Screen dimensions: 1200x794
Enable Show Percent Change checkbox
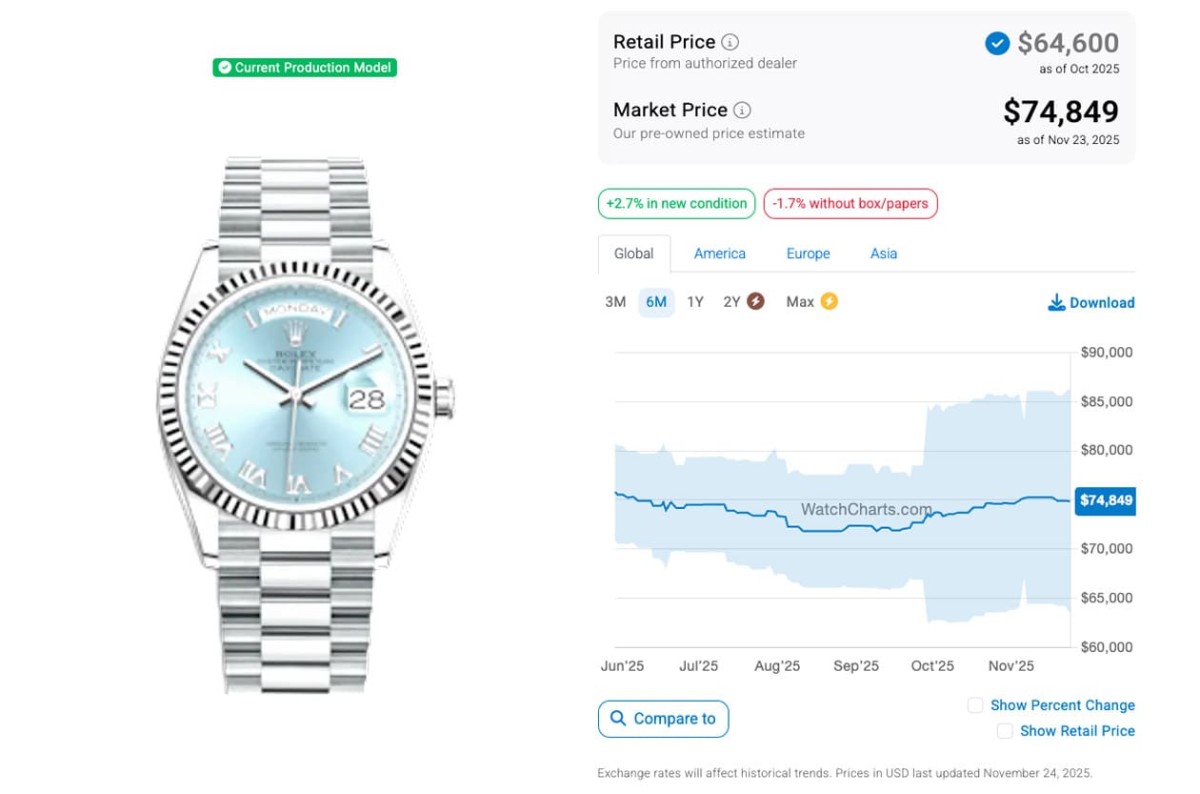[x=975, y=705]
